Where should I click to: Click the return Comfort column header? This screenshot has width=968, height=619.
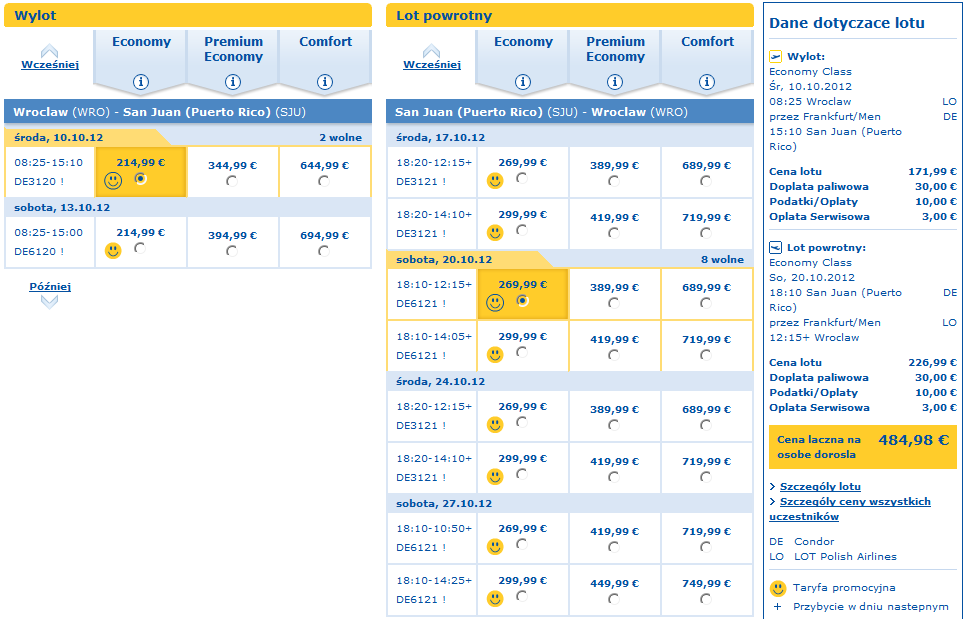click(707, 42)
